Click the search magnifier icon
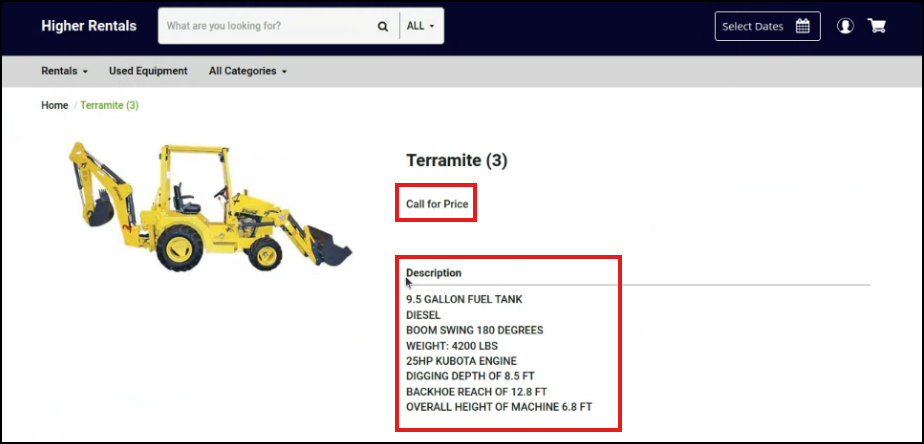The width and height of the screenshot is (924, 444). click(x=383, y=27)
